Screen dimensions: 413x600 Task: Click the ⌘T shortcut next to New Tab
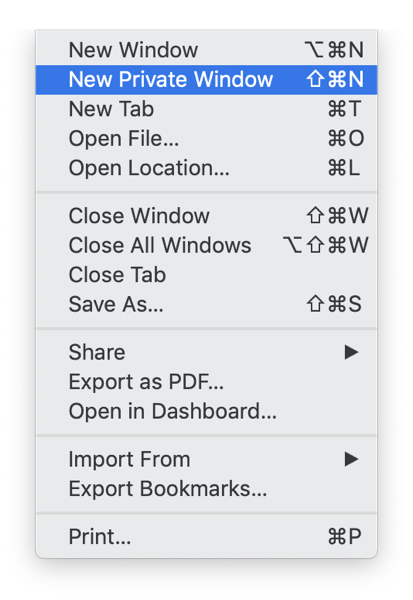click(344, 109)
